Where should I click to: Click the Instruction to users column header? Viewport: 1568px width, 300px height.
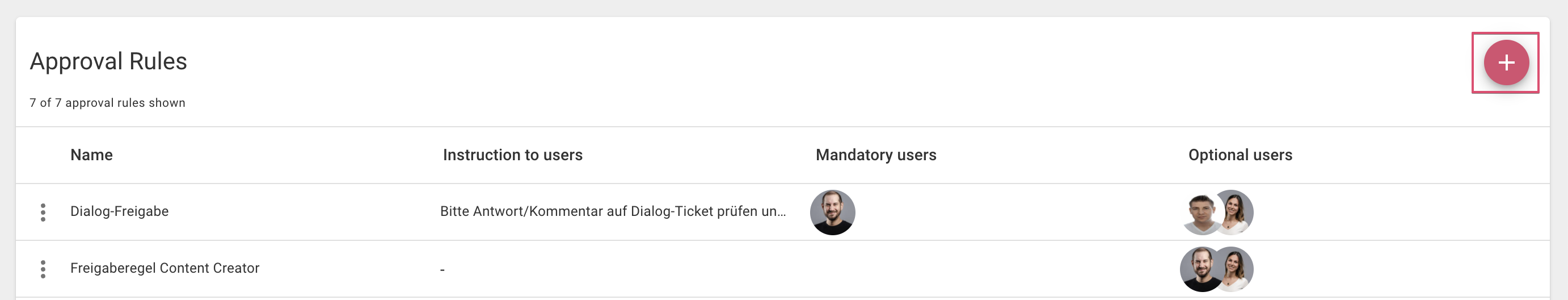pos(512,155)
